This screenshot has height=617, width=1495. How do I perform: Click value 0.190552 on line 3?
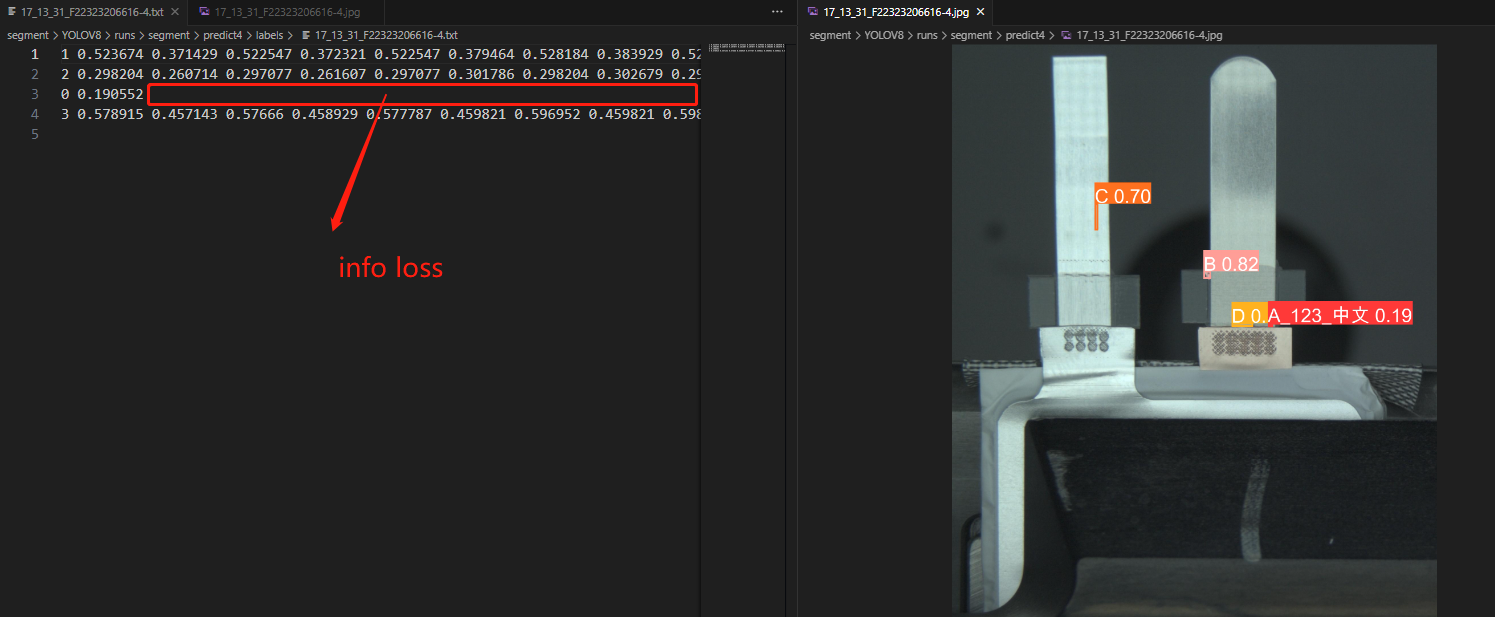point(110,94)
